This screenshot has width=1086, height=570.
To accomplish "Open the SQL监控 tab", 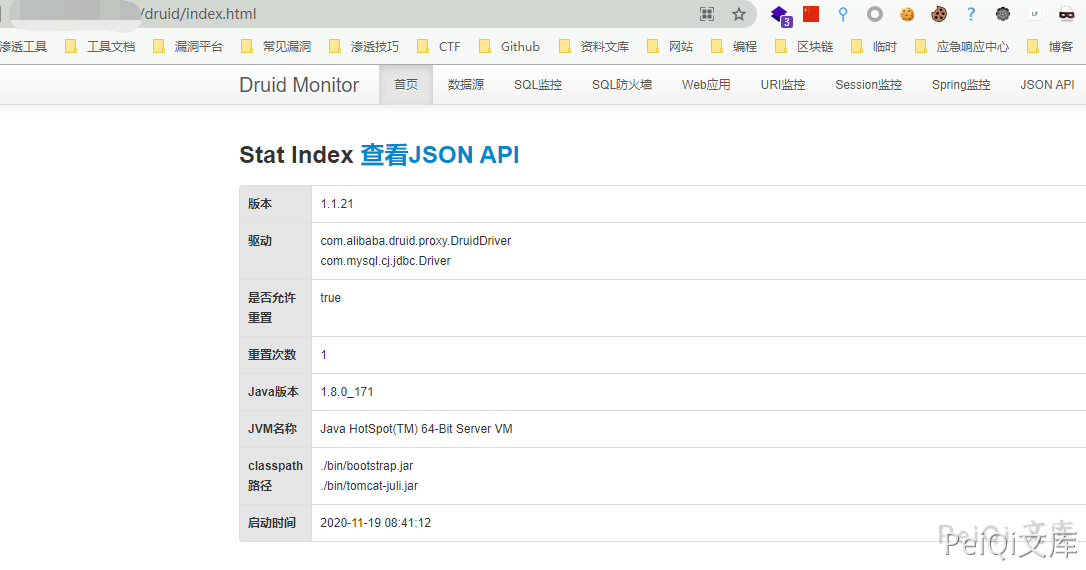I will tap(538, 85).
